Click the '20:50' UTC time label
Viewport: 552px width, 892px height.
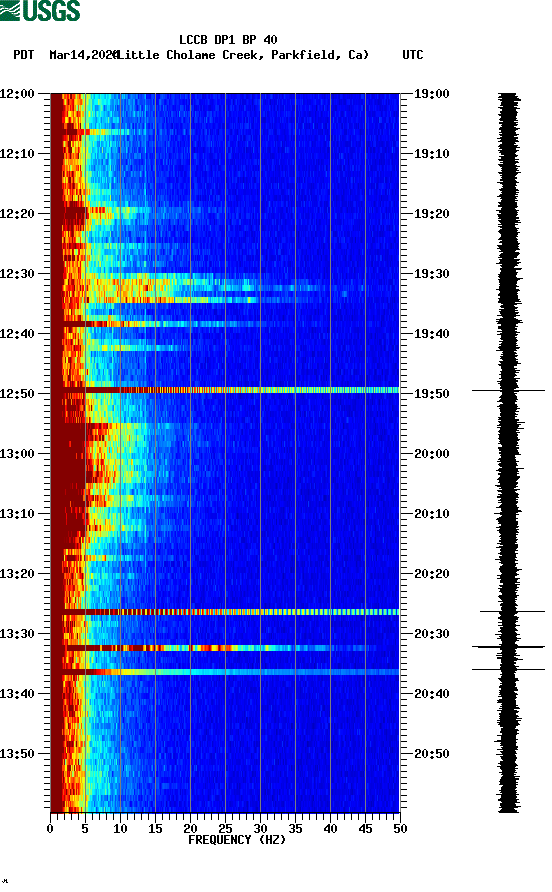click(x=431, y=754)
